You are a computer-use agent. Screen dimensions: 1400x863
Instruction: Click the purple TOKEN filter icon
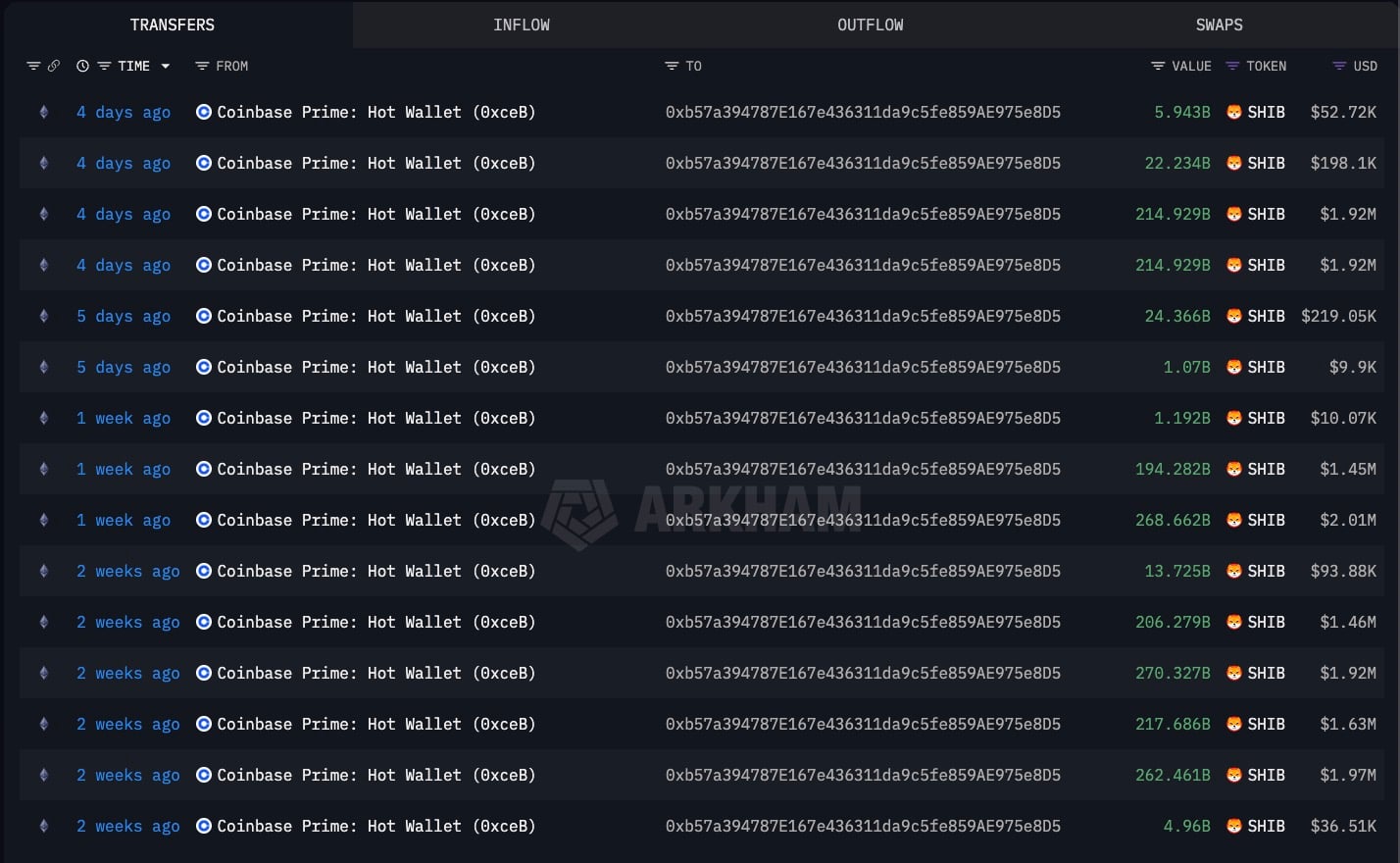(x=1232, y=66)
